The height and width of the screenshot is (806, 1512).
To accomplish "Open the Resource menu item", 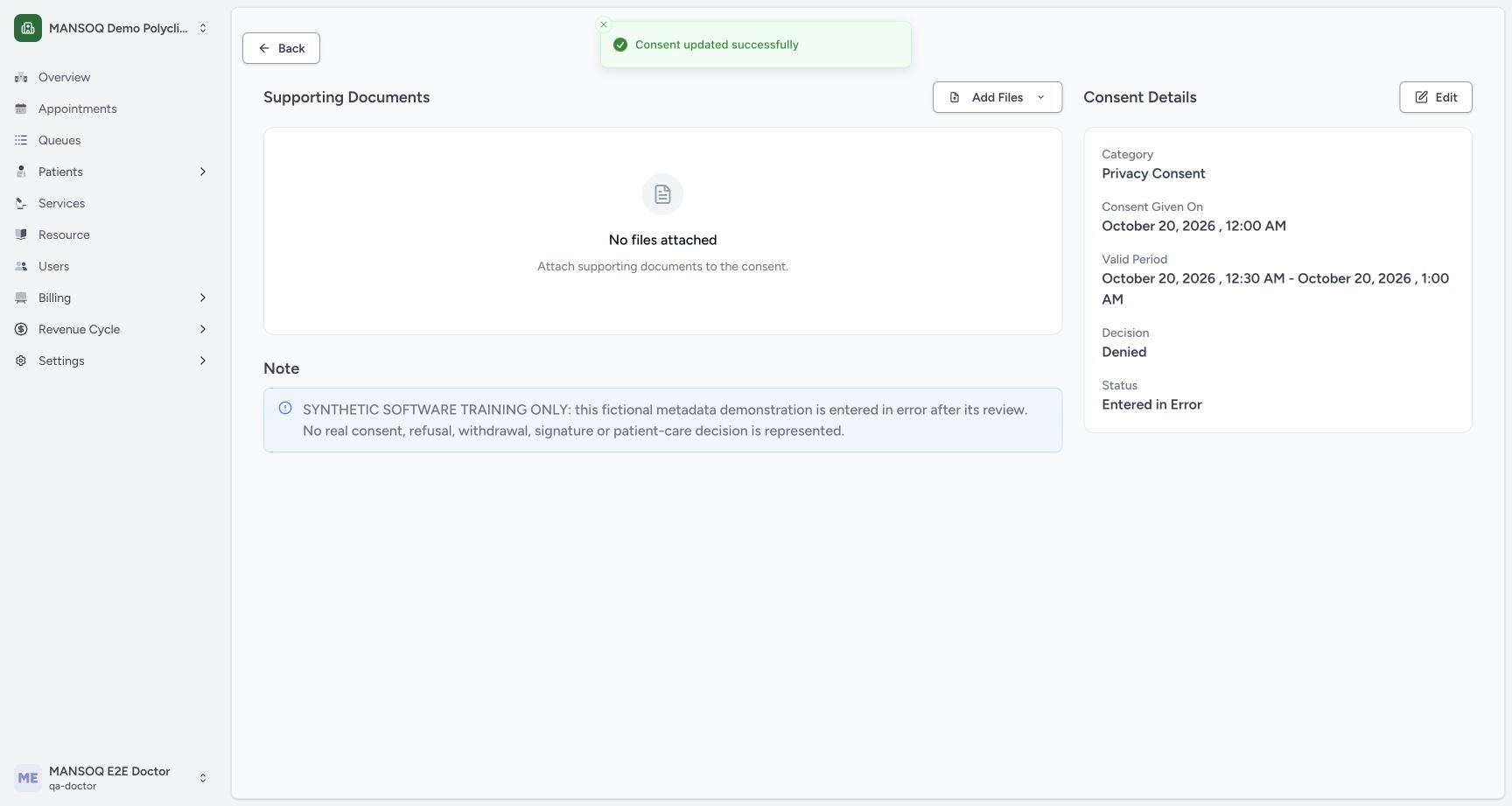I will point(112,235).
